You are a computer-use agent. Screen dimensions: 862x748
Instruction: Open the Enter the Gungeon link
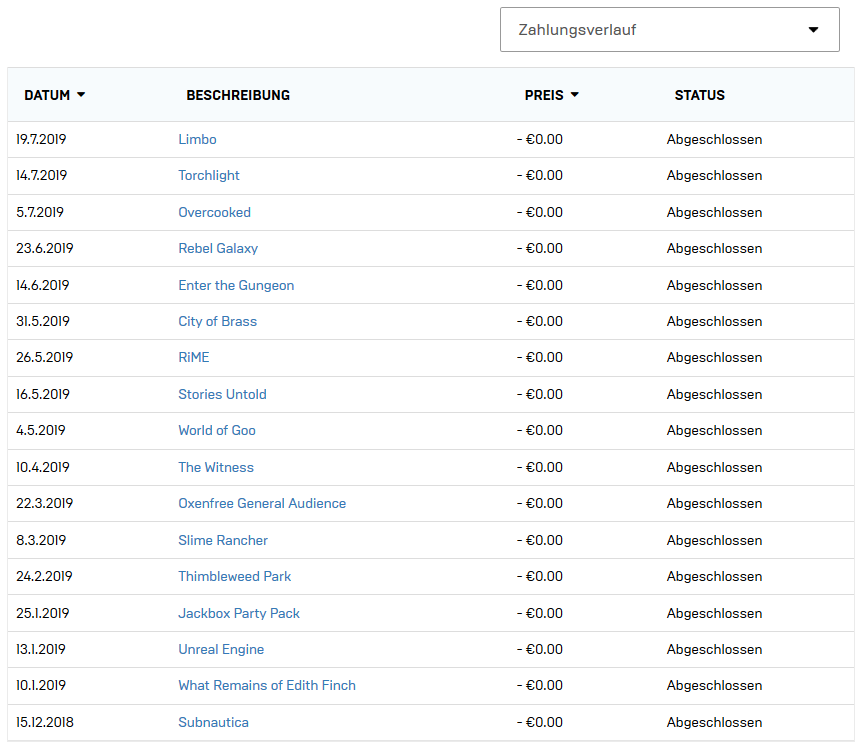tap(236, 286)
